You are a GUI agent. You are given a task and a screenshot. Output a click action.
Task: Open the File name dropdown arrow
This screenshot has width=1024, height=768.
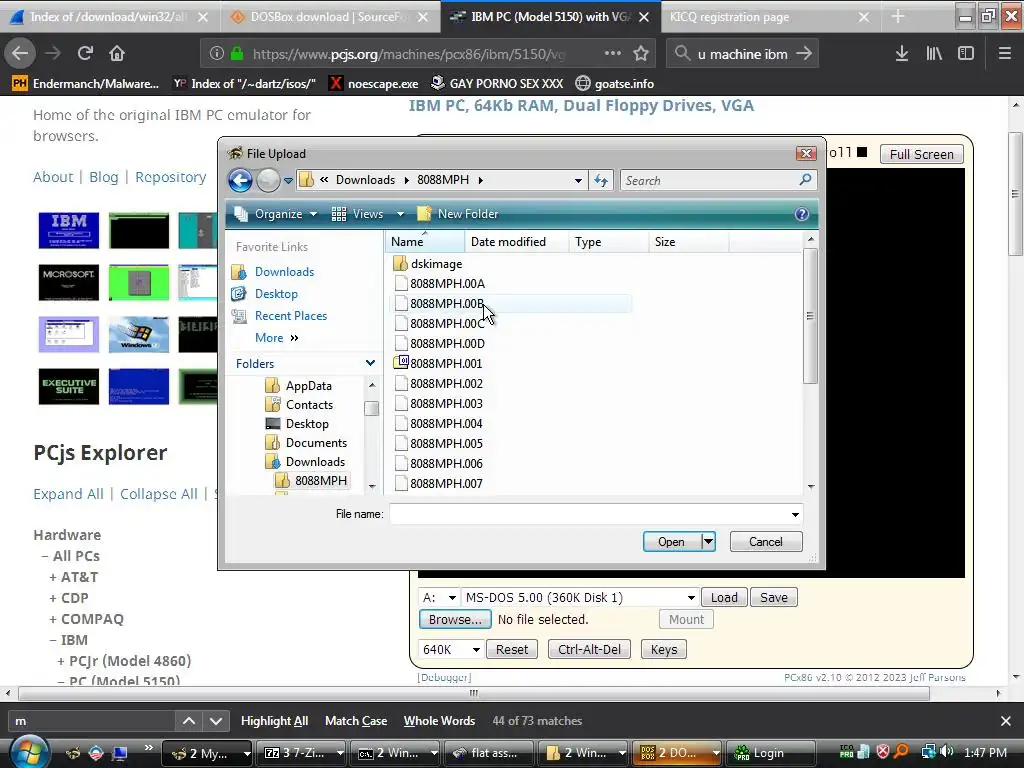coord(795,515)
